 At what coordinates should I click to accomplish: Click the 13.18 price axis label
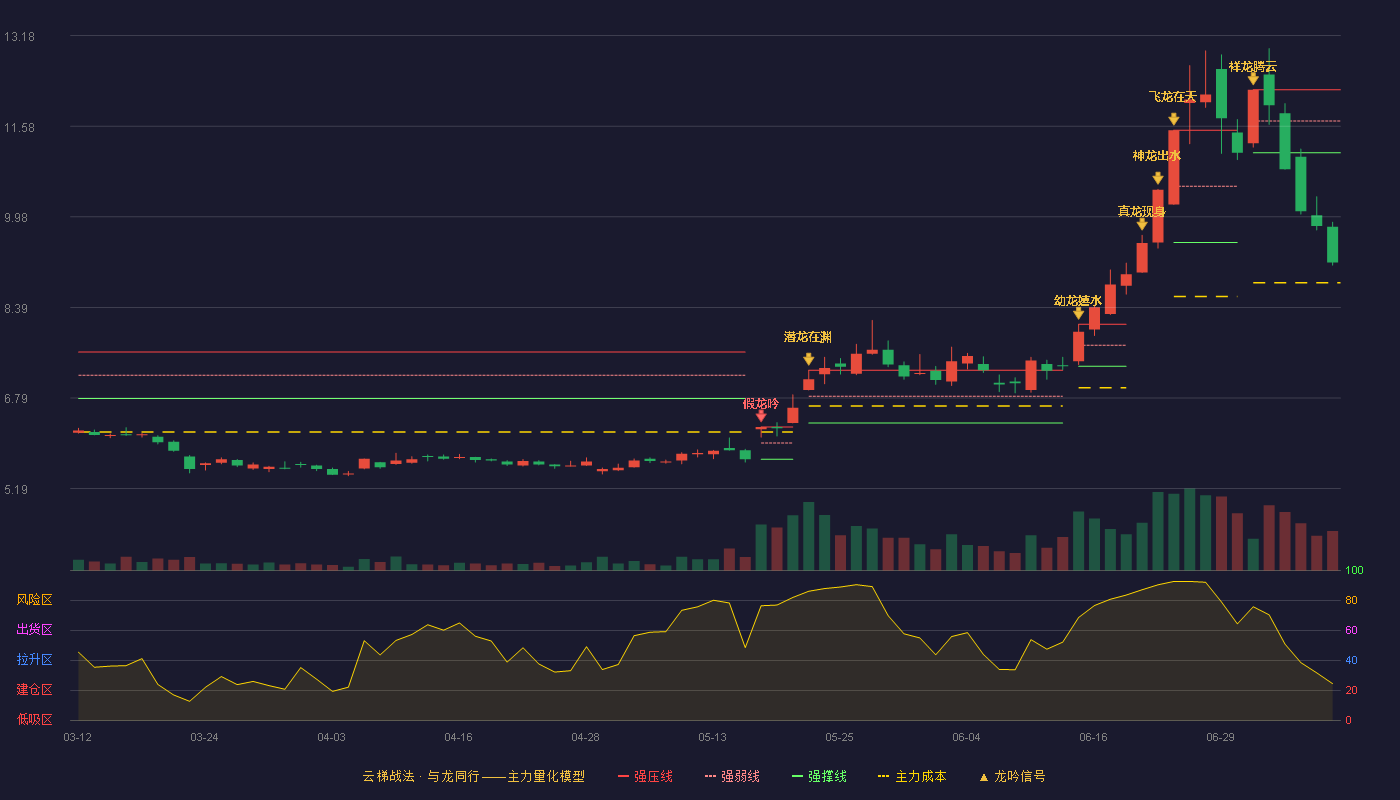point(20,37)
